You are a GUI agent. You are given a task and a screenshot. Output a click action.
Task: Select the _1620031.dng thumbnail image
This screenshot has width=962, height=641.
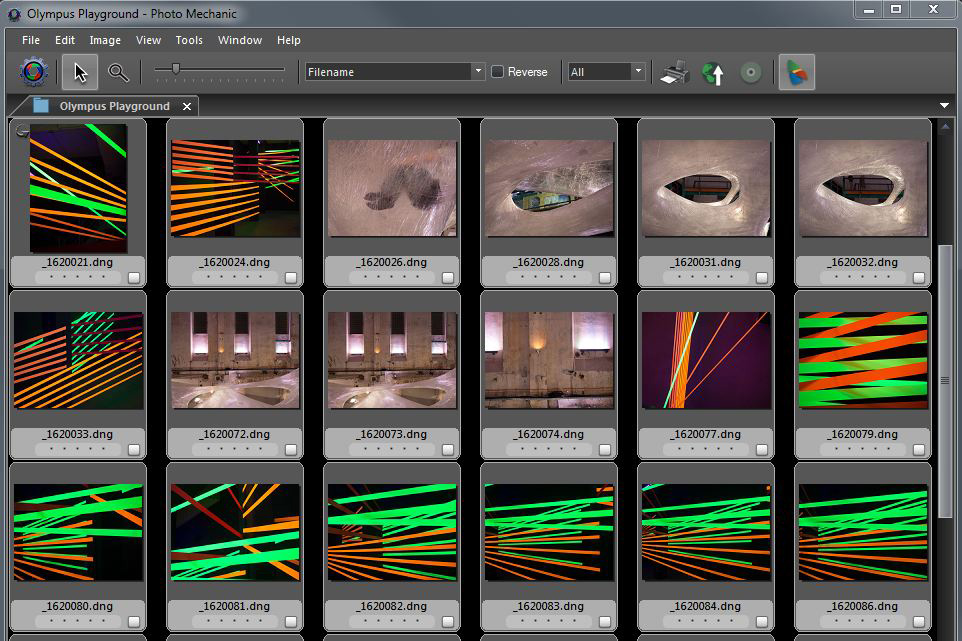pos(706,188)
